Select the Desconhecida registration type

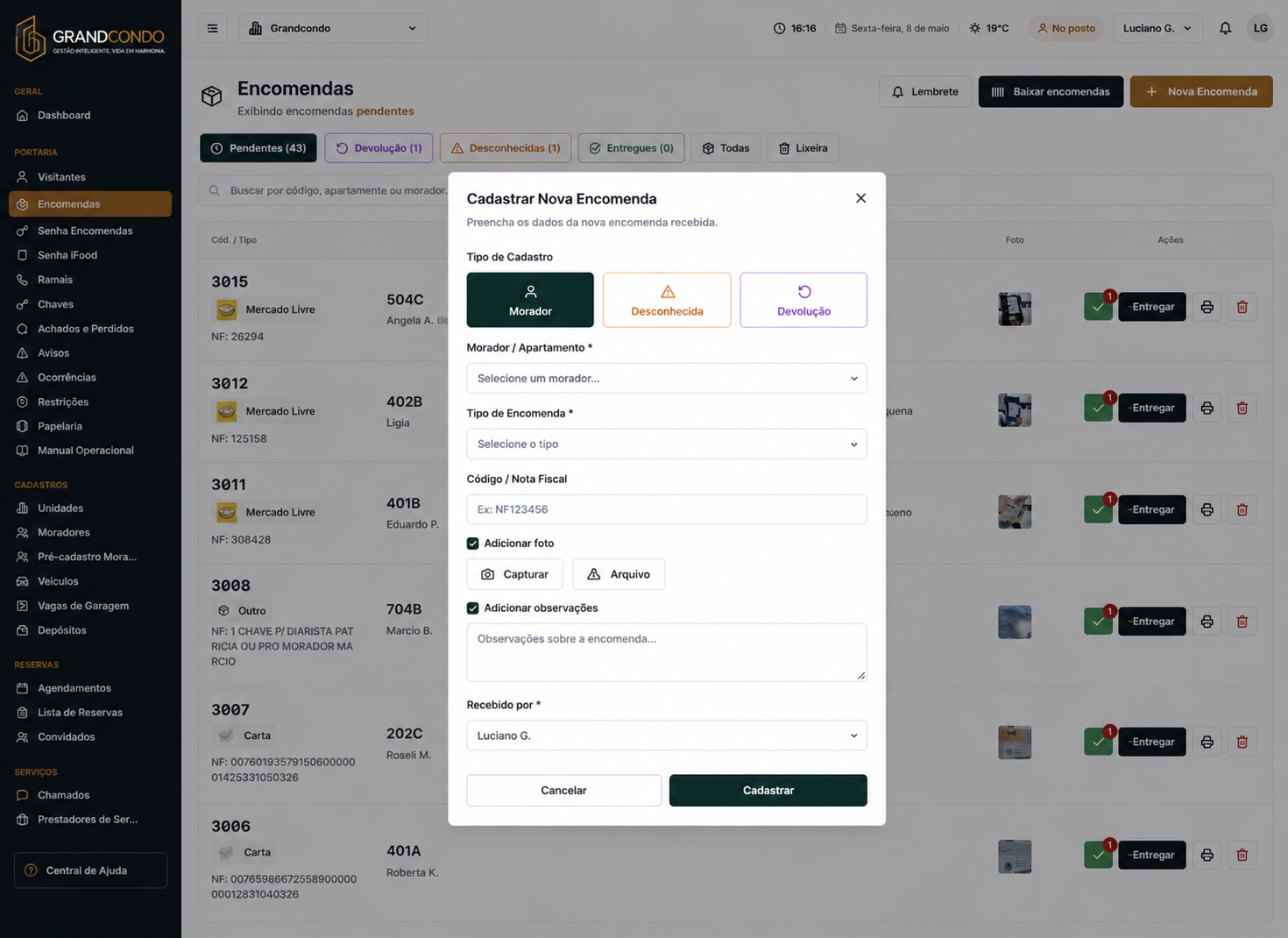[667, 300]
